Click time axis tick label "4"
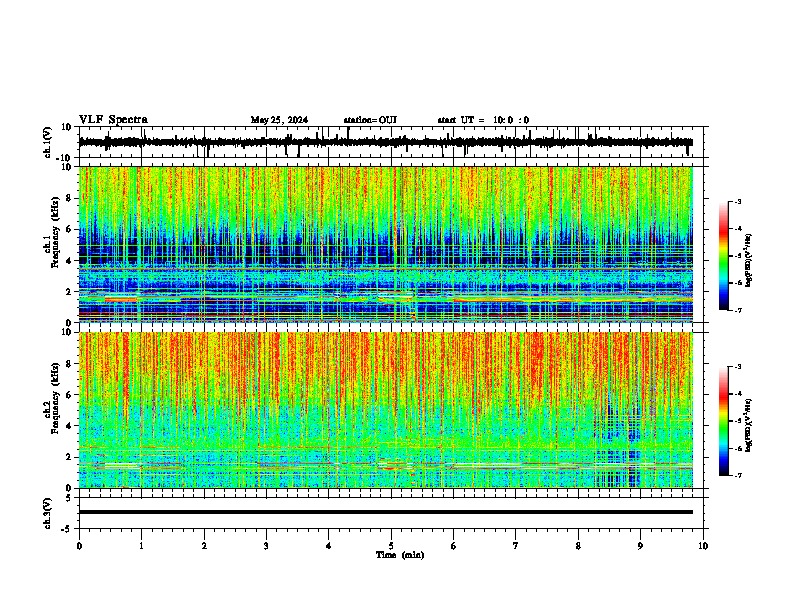792x612 pixels. [329, 546]
